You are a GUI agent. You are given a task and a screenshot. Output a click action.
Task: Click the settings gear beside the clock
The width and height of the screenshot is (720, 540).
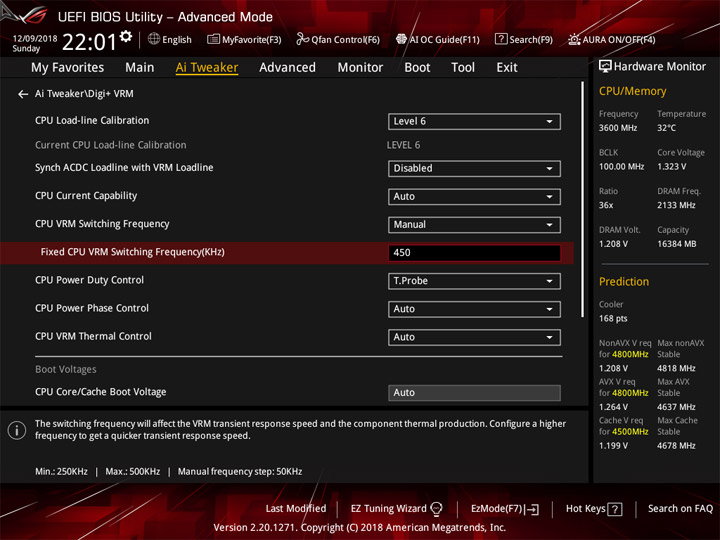(126, 36)
